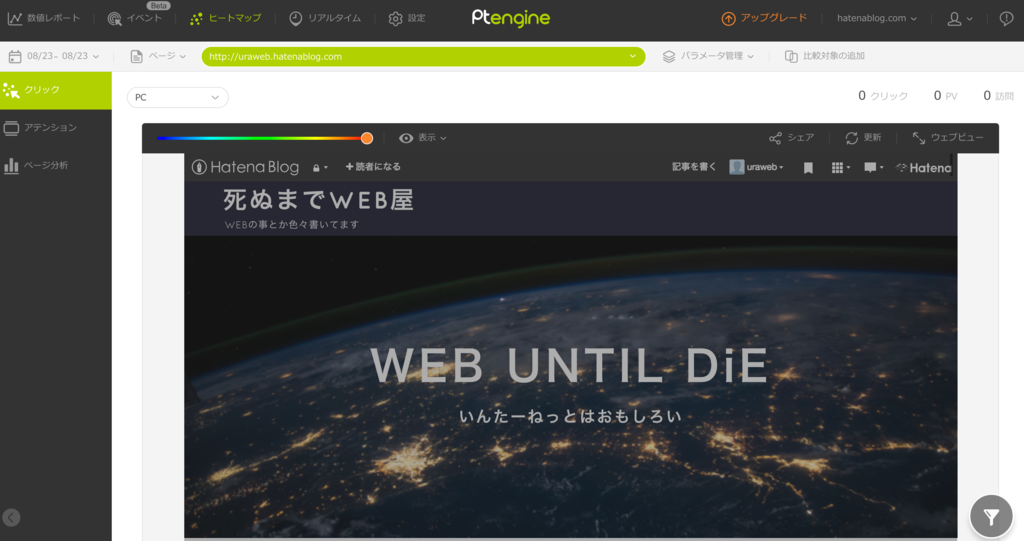This screenshot has width=1024, height=541.
Task: Open the grid apps icon in Hatena bar
Action: pyautogui.click(x=840, y=168)
